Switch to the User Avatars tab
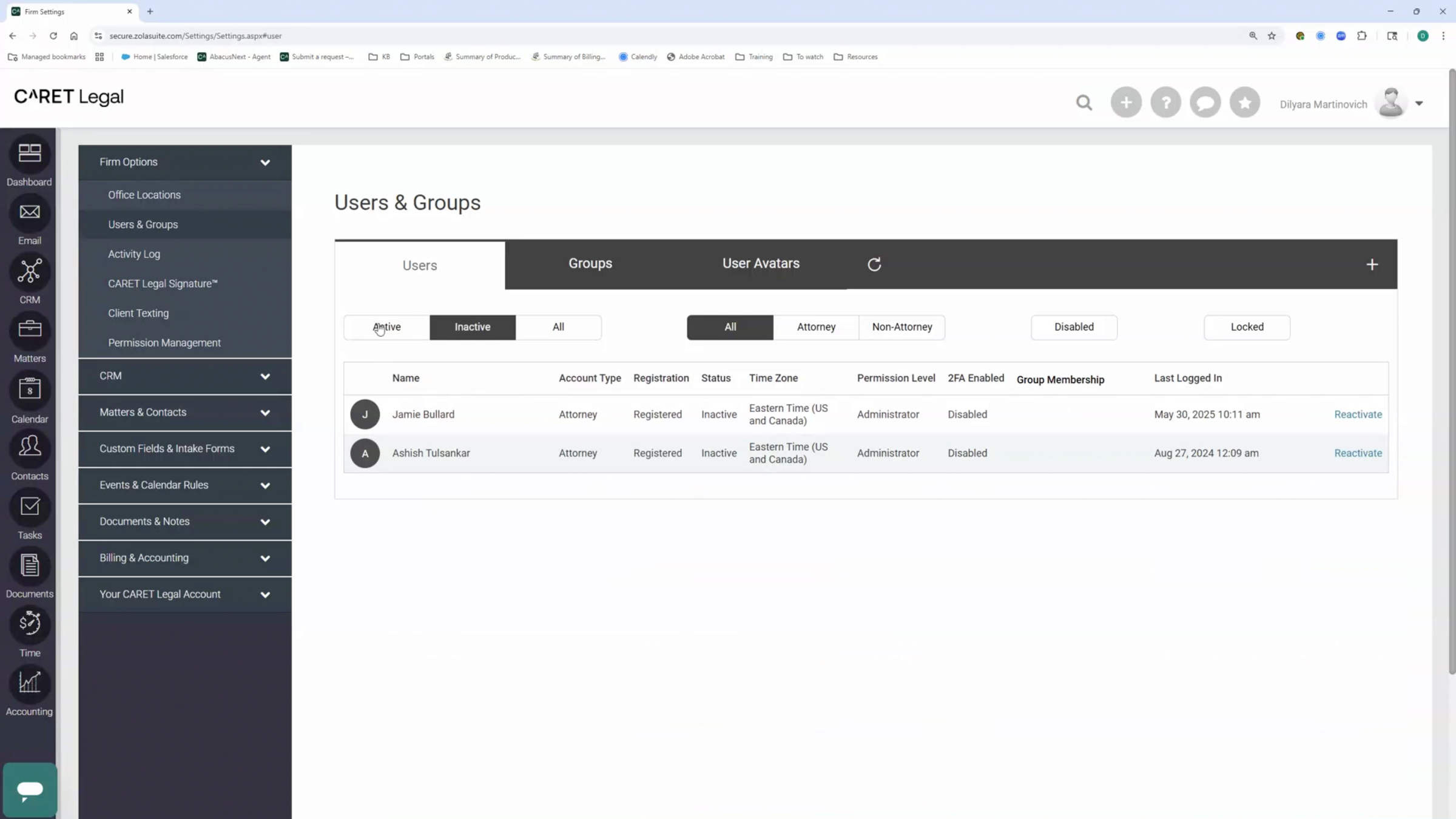The width and height of the screenshot is (1456, 819). [761, 263]
